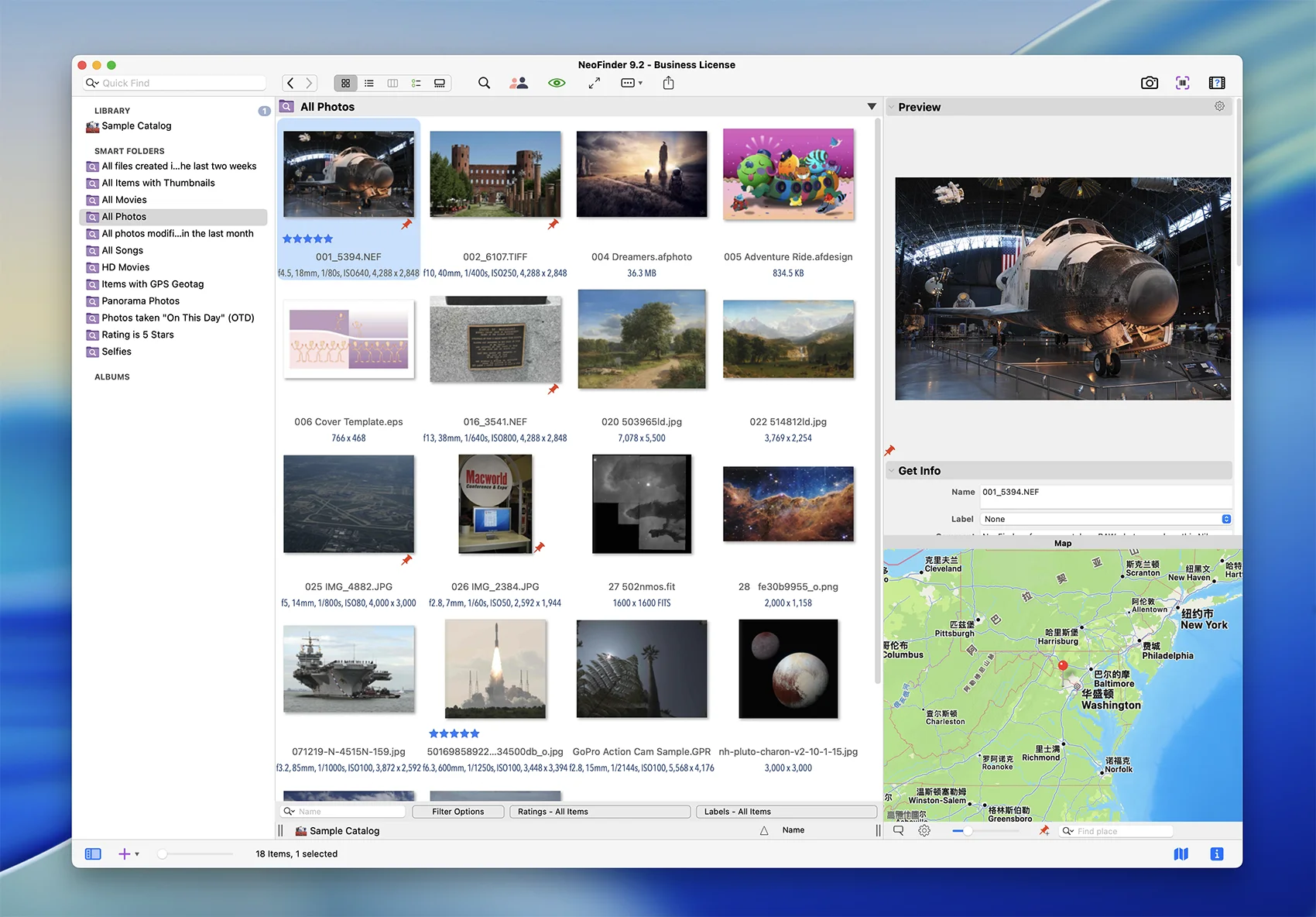The image size is (1316, 917).
Task: Click the fullscreen expand arrows icon
Action: 595,83
